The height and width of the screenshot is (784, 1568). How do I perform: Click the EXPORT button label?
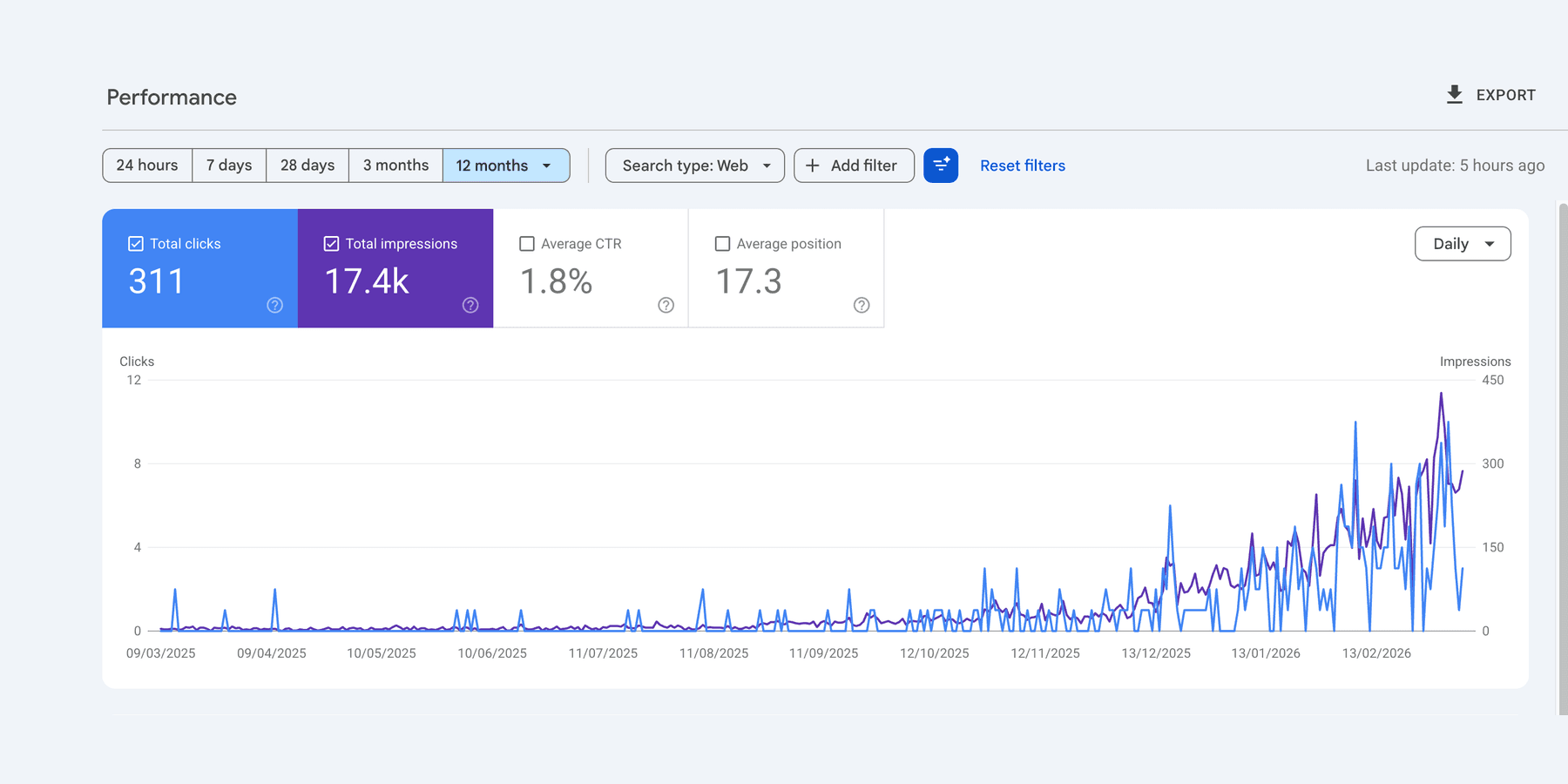[1505, 95]
